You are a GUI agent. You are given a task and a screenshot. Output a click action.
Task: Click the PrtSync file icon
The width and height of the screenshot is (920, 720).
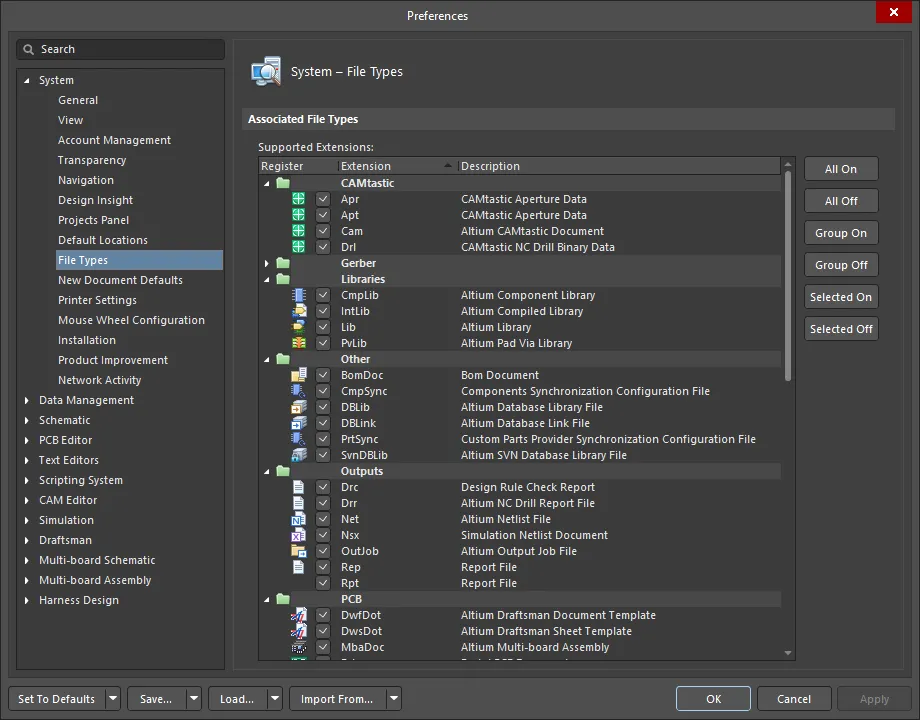tap(299, 439)
